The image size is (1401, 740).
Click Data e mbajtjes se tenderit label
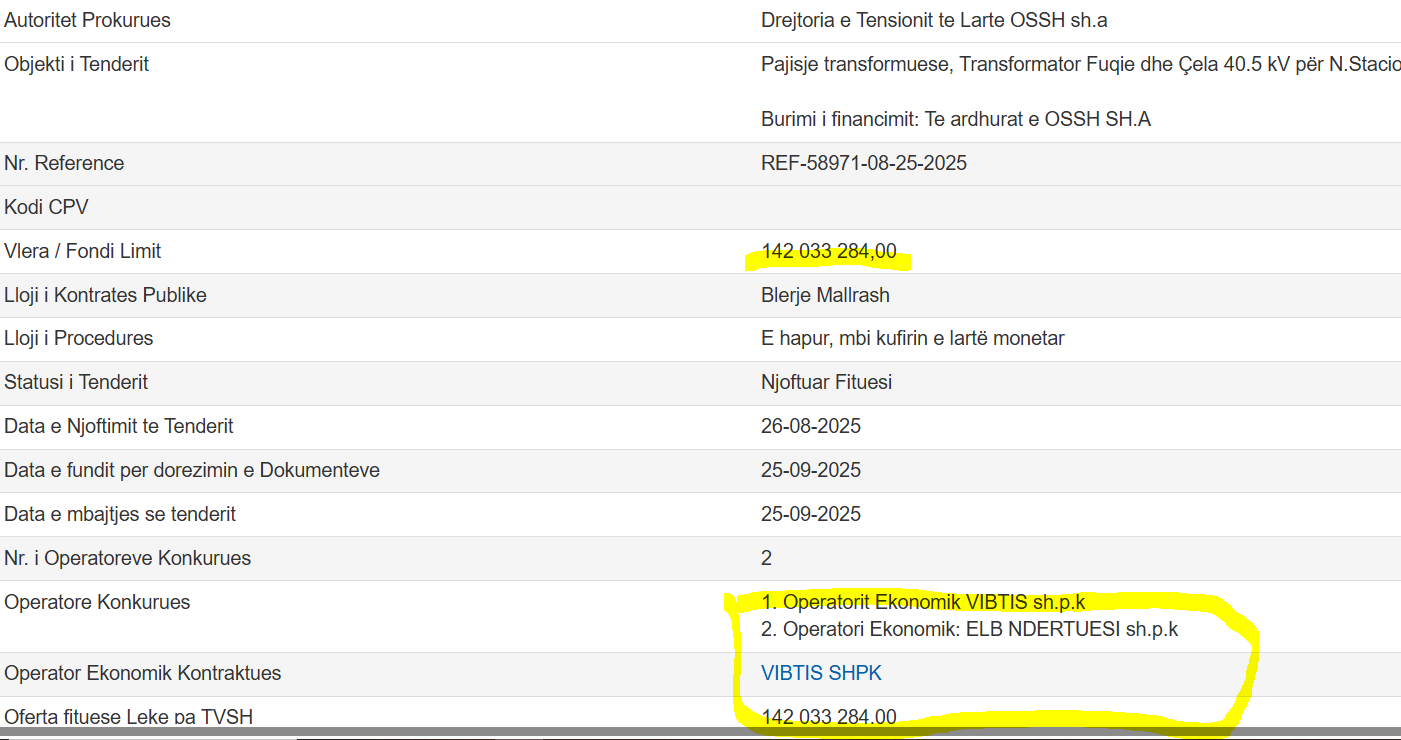click(120, 514)
